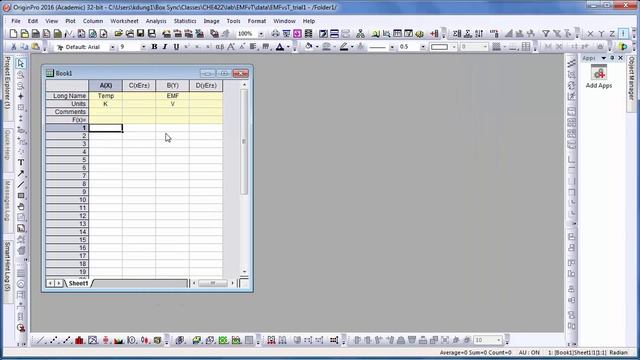The image size is (640, 360).
Task: Click the Statistics on Columns sigma icon
Action: [x=457, y=34]
